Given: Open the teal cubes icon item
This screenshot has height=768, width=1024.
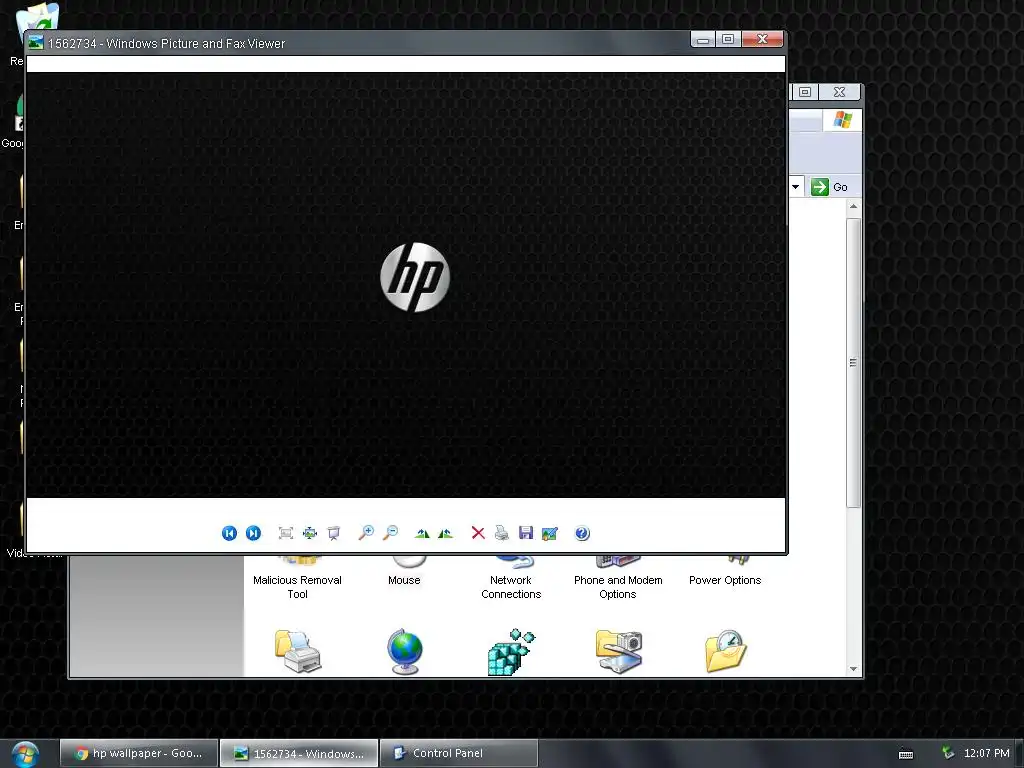Looking at the screenshot, I should click(x=511, y=651).
